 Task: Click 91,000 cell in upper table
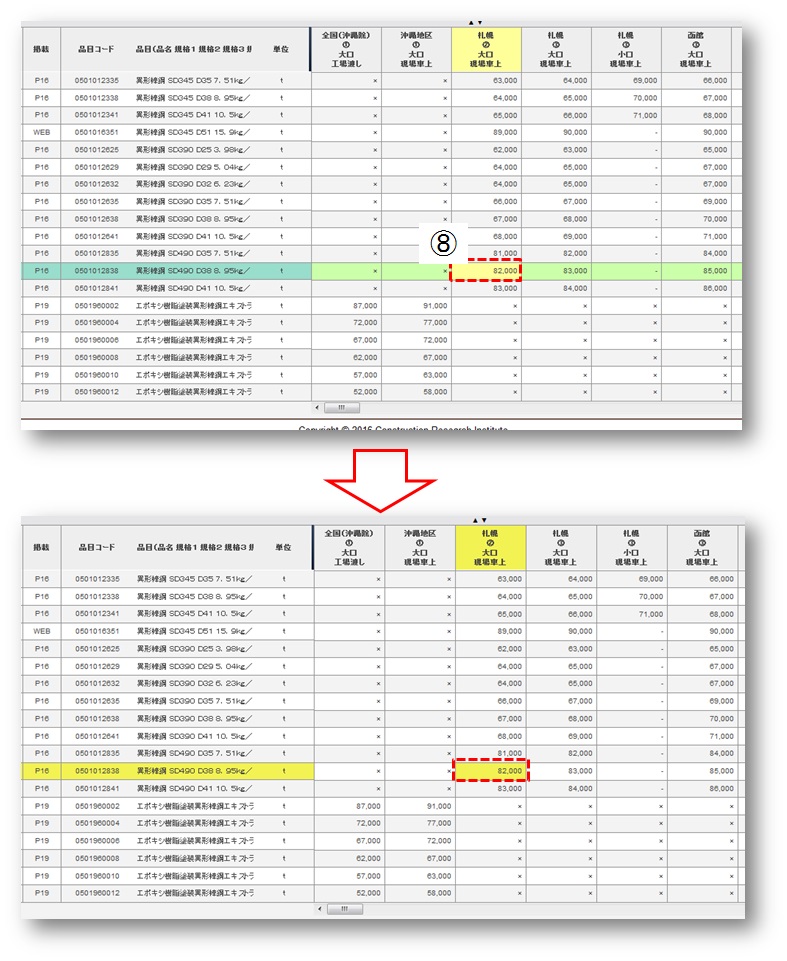(x=416, y=305)
